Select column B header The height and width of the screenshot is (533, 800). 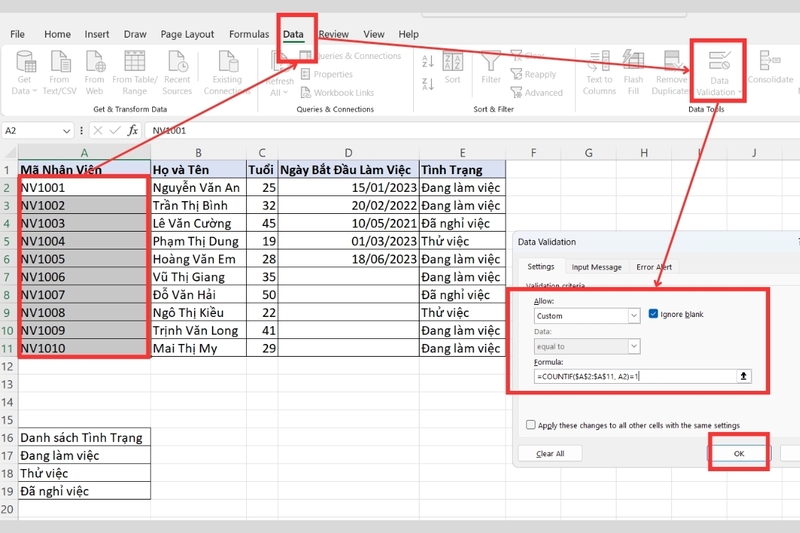[x=198, y=153]
